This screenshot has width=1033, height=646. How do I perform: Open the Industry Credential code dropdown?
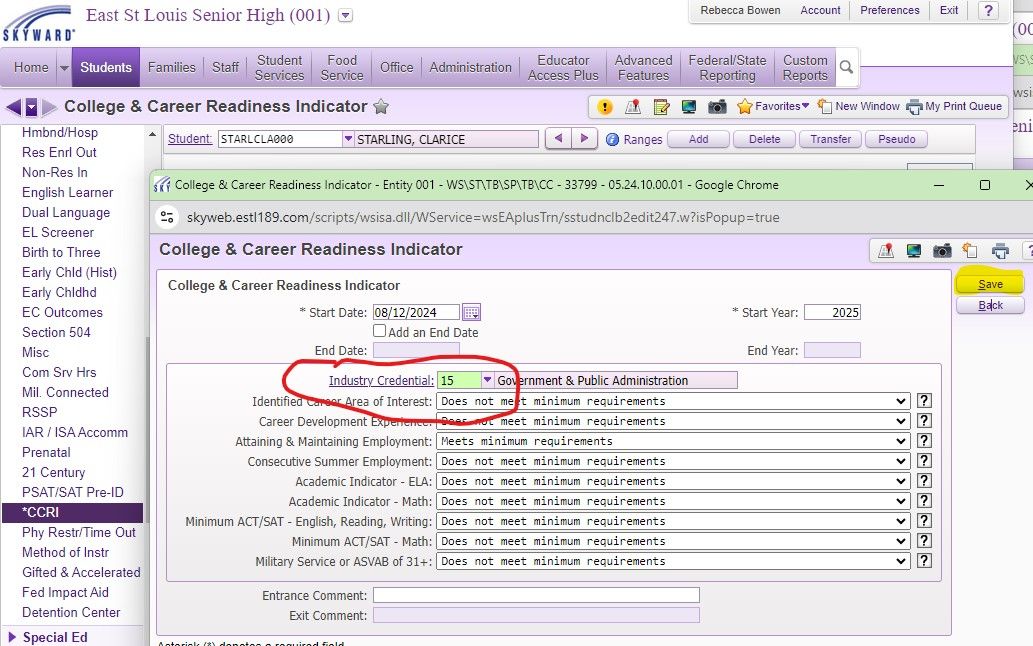tap(487, 381)
